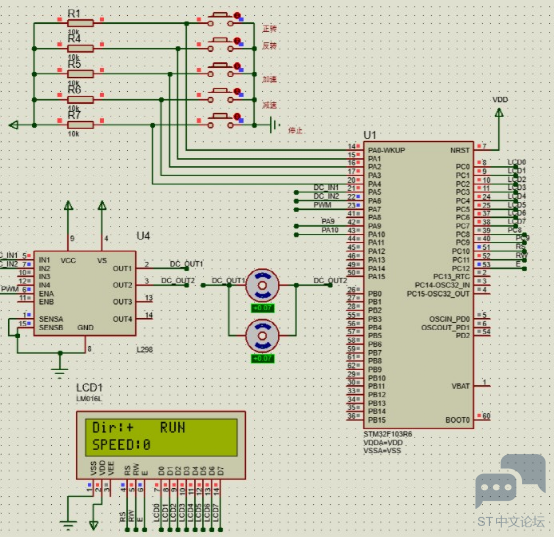Click the PB15 pin name on U1
Image resolution: width=554 pixels, height=537 pixels.
[377, 420]
